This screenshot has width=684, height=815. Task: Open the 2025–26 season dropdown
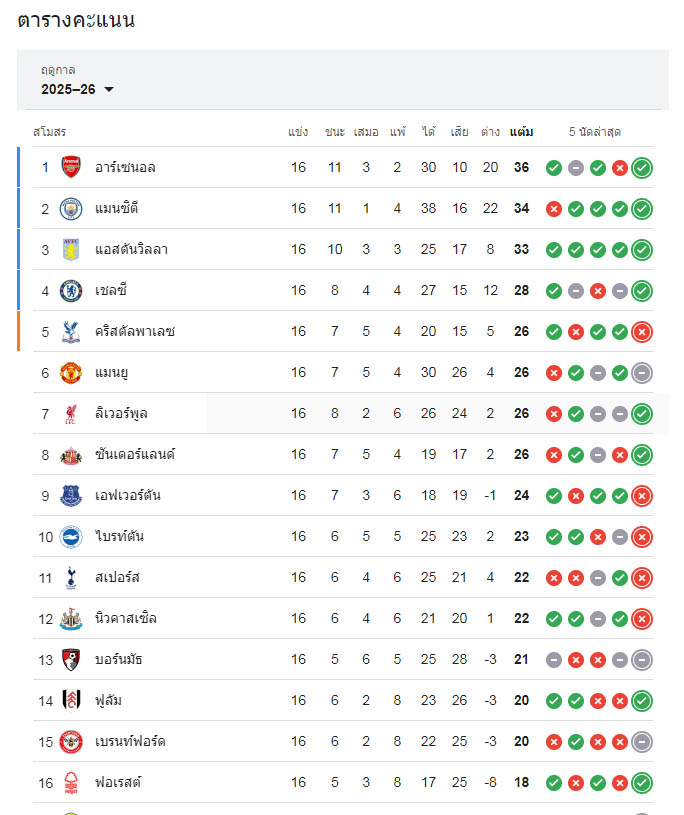click(x=78, y=89)
